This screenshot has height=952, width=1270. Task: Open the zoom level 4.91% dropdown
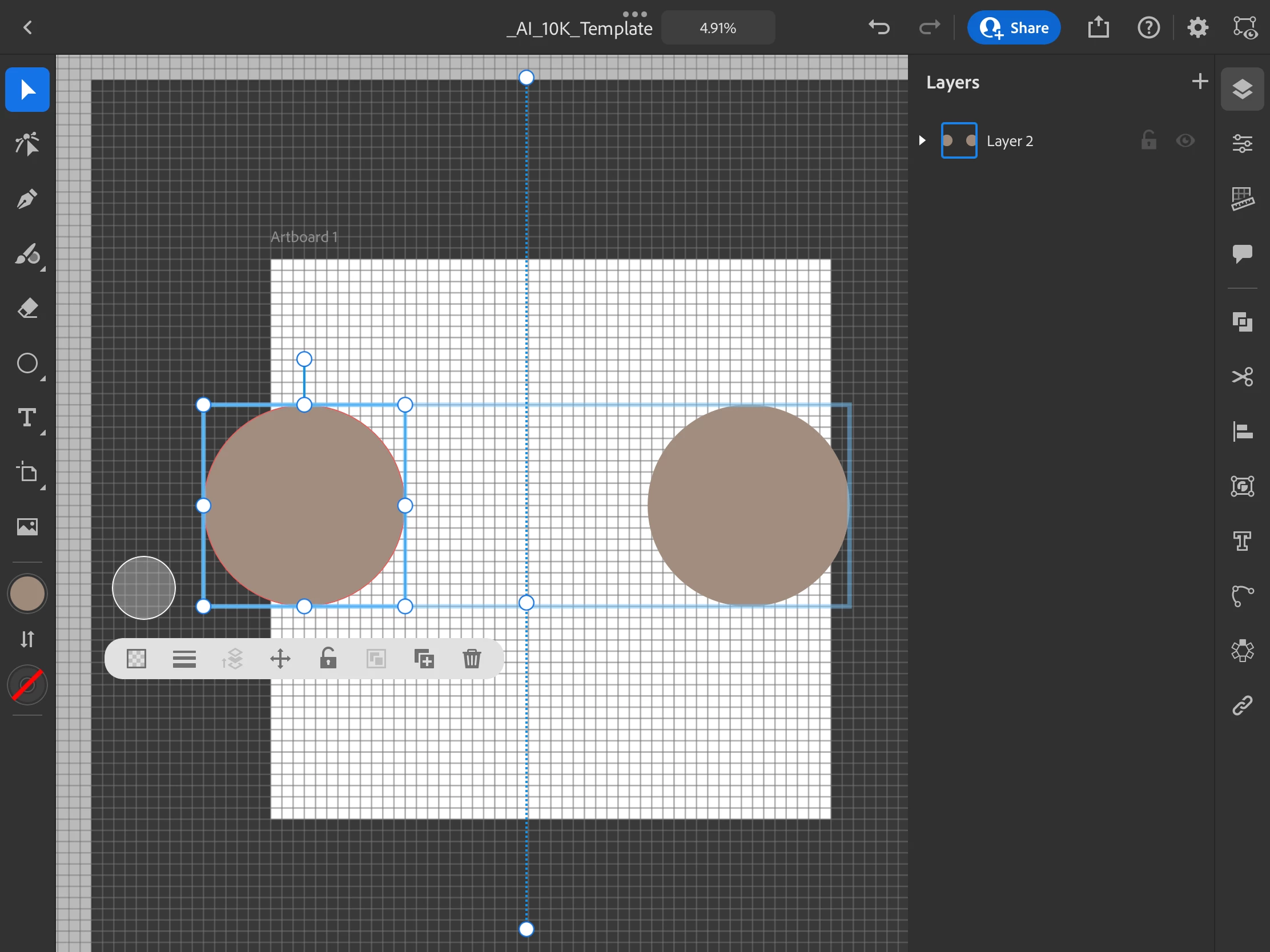point(718,27)
